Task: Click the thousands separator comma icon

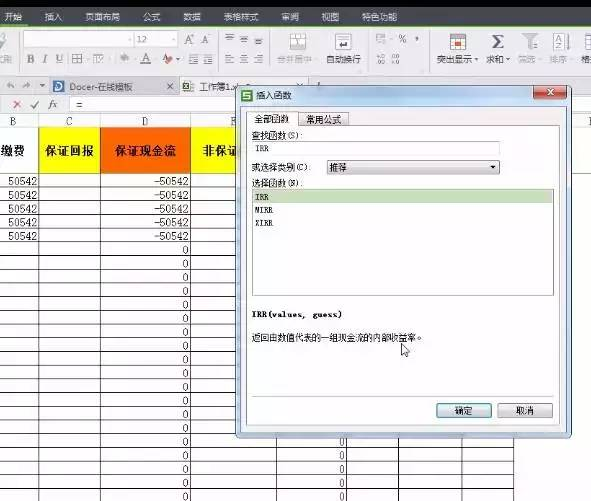Action: click(417, 38)
